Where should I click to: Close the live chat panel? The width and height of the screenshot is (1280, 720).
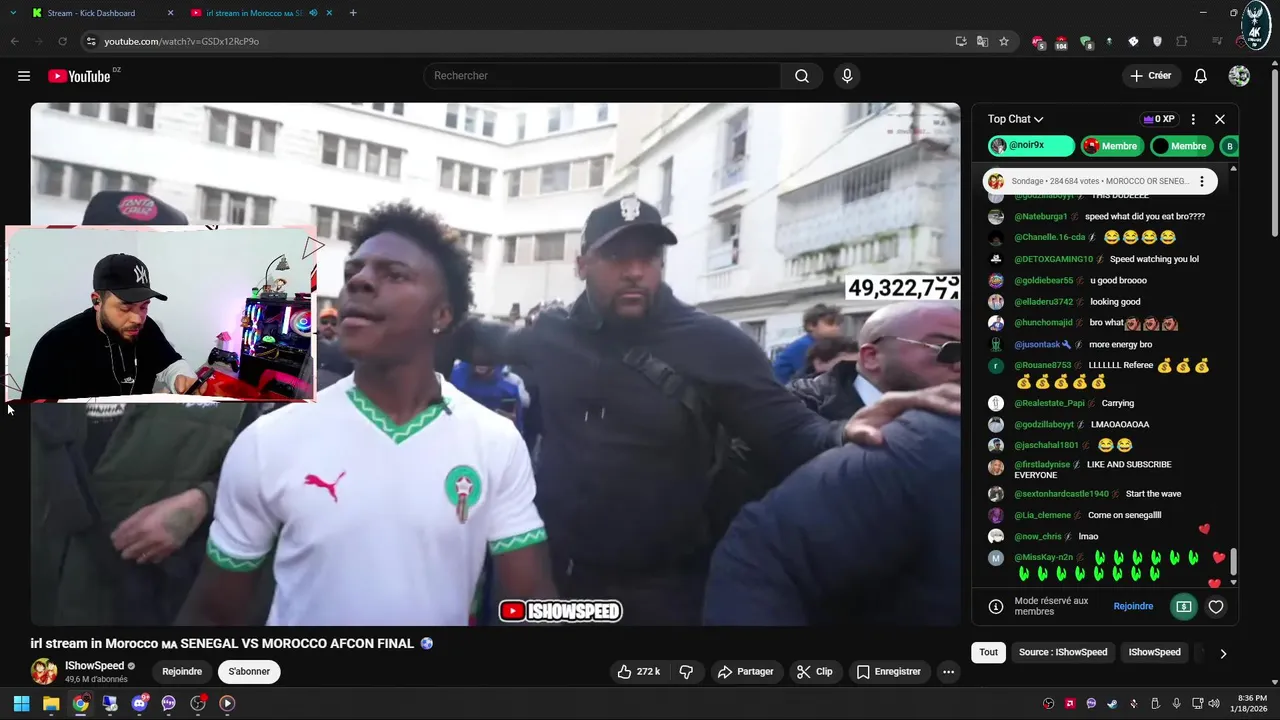[x=1220, y=119]
